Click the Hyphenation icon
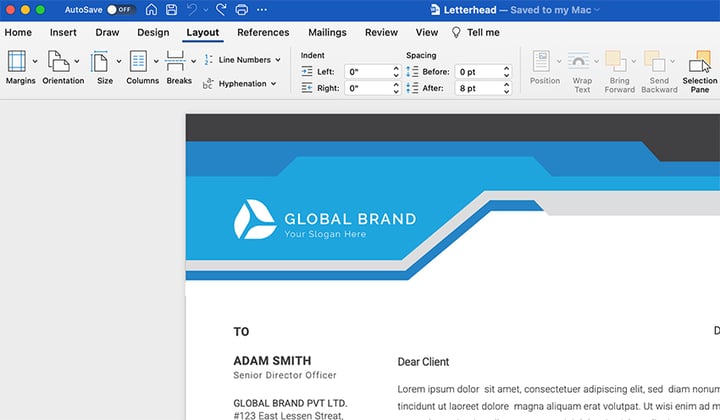720x420 pixels. (x=208, y=84)
